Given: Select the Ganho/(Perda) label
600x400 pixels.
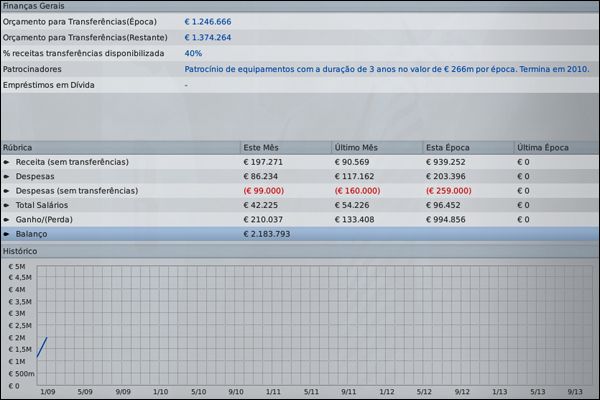Looking at the screenshot, I should [44, 220].
